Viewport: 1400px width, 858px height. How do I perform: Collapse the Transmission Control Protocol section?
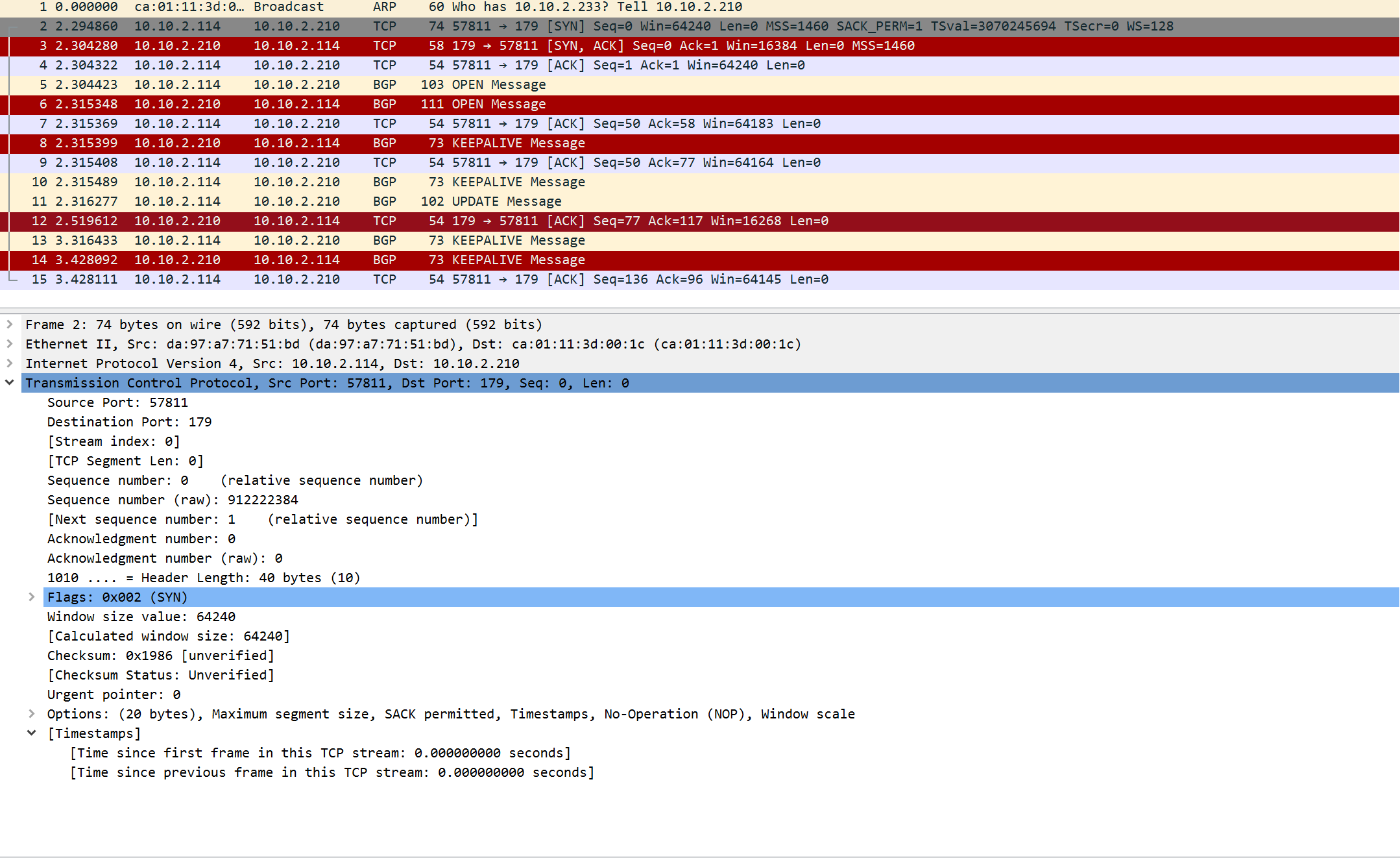point(10,383)
